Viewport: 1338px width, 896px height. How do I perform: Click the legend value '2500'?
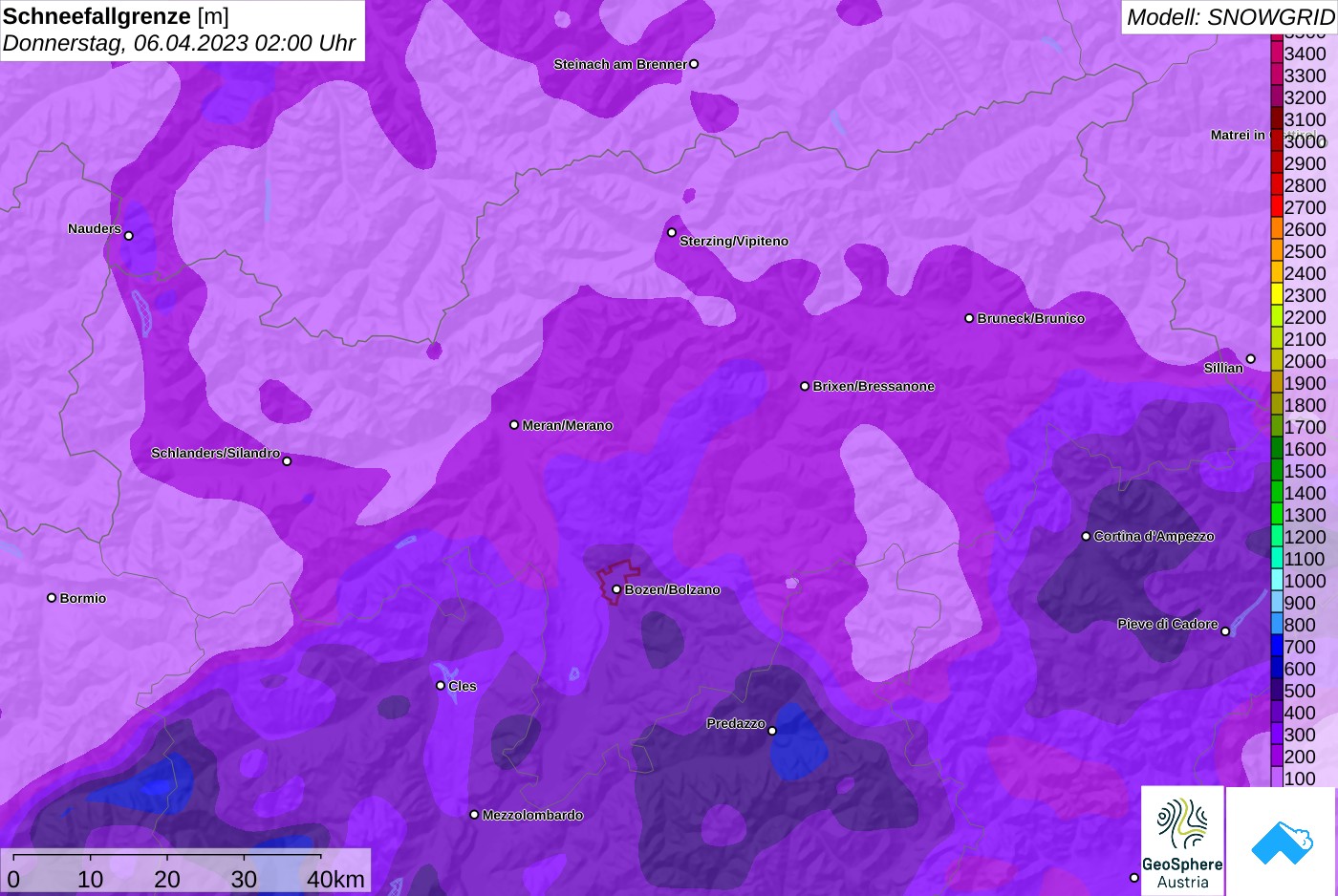1306,251
